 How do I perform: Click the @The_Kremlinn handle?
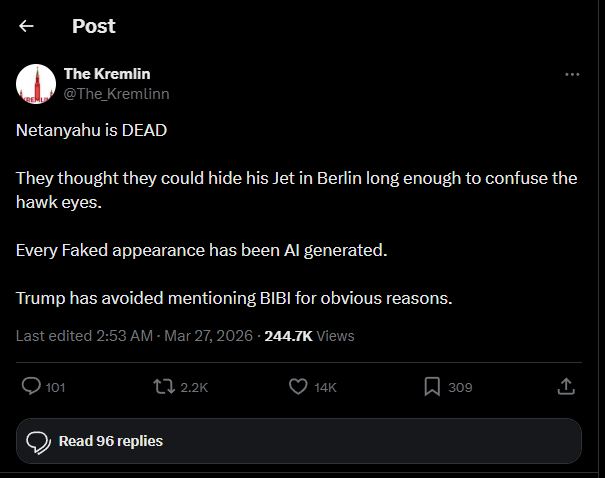[116, 93]
